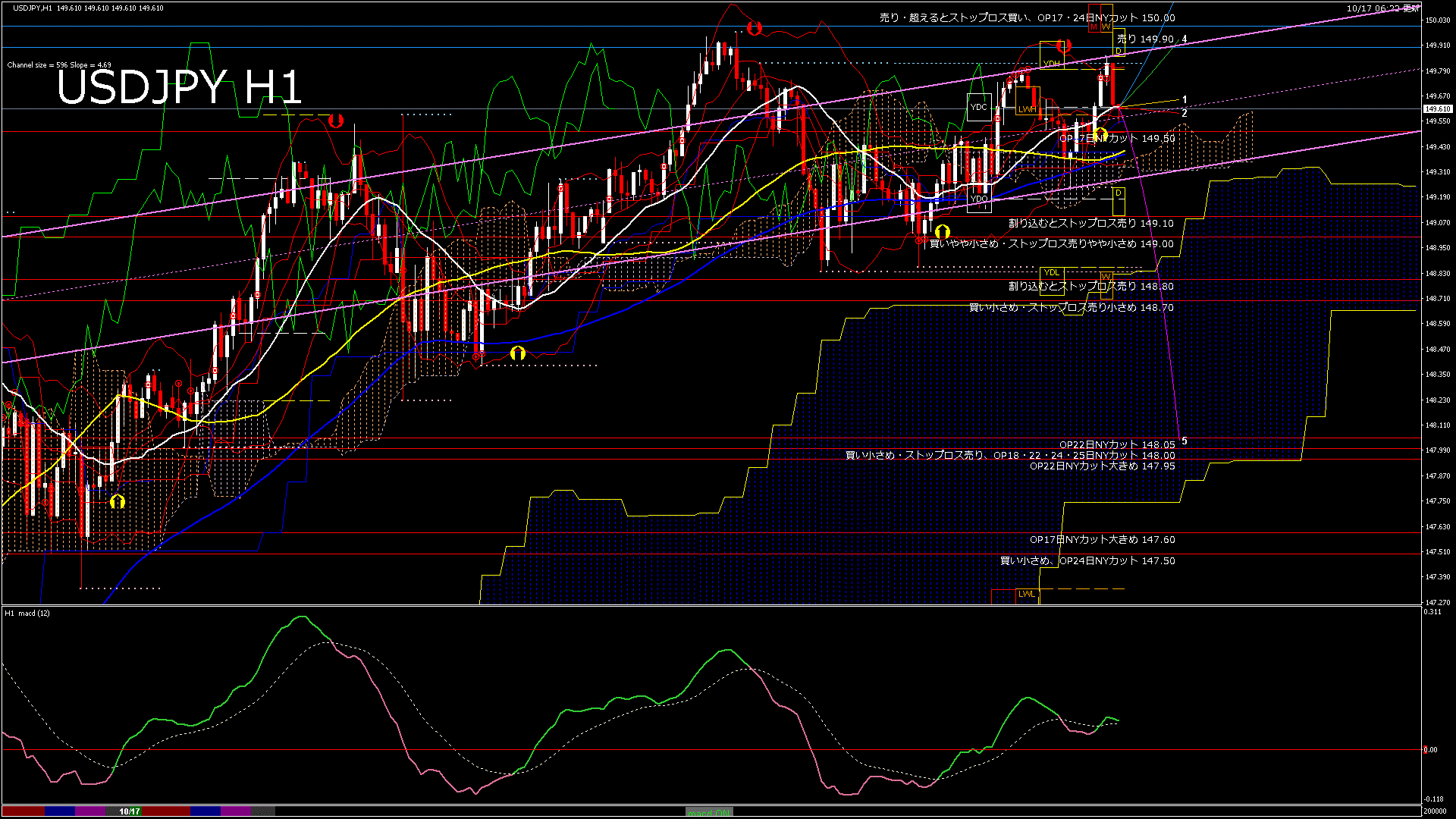Toggle the macd ON button
This screenshot has height=819, width=1456.
tap(709, 812)
